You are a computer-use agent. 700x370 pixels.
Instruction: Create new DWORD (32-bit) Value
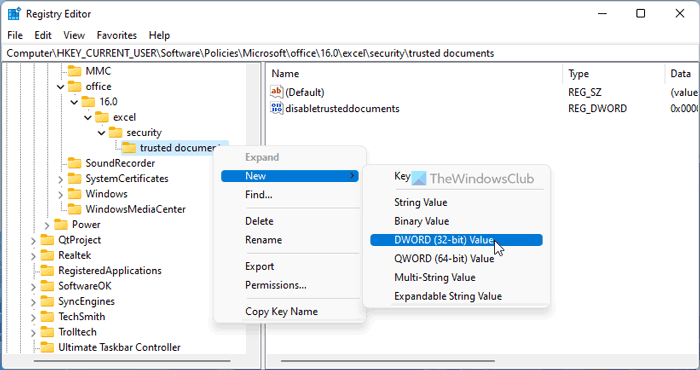pyautogui.click(x=456, y=240)
